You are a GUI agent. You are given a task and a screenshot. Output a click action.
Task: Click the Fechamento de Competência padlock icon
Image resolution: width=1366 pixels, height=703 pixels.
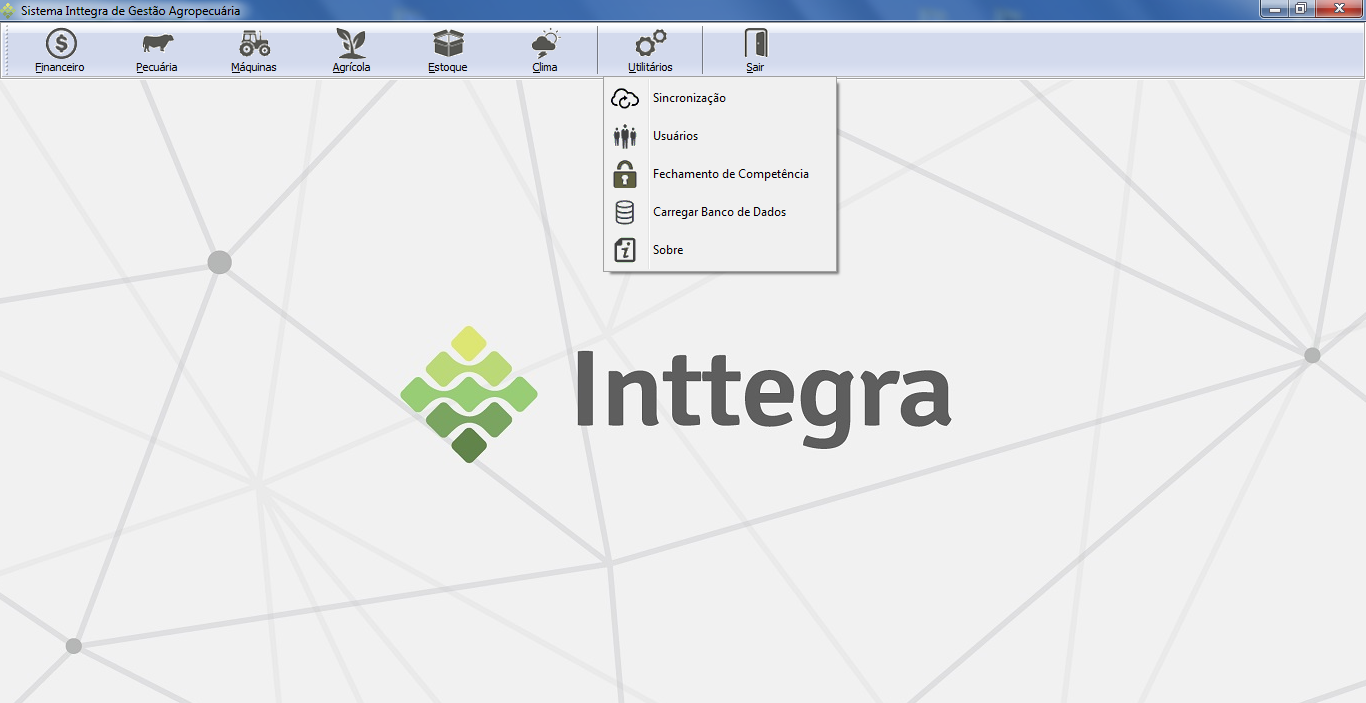point(625,174)
